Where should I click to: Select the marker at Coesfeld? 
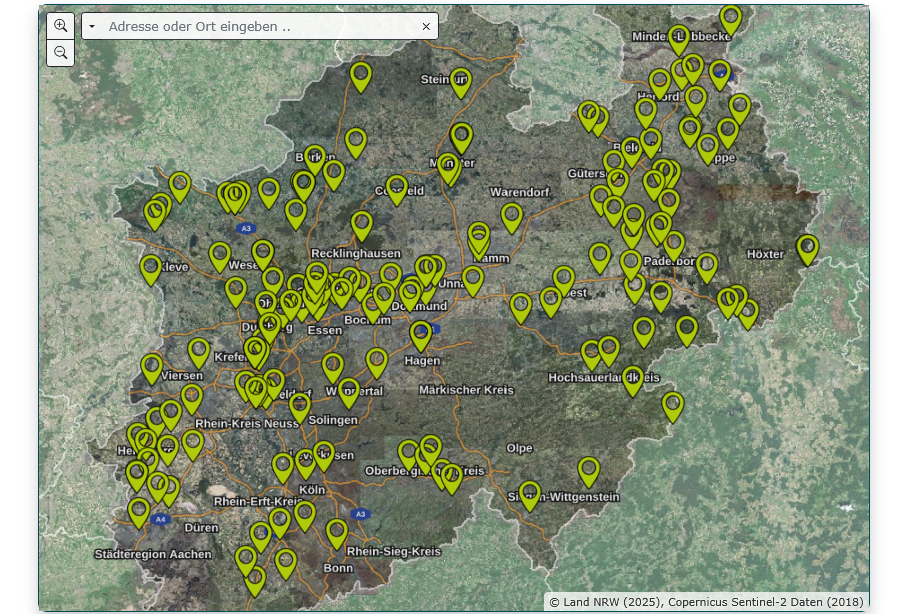397,188
